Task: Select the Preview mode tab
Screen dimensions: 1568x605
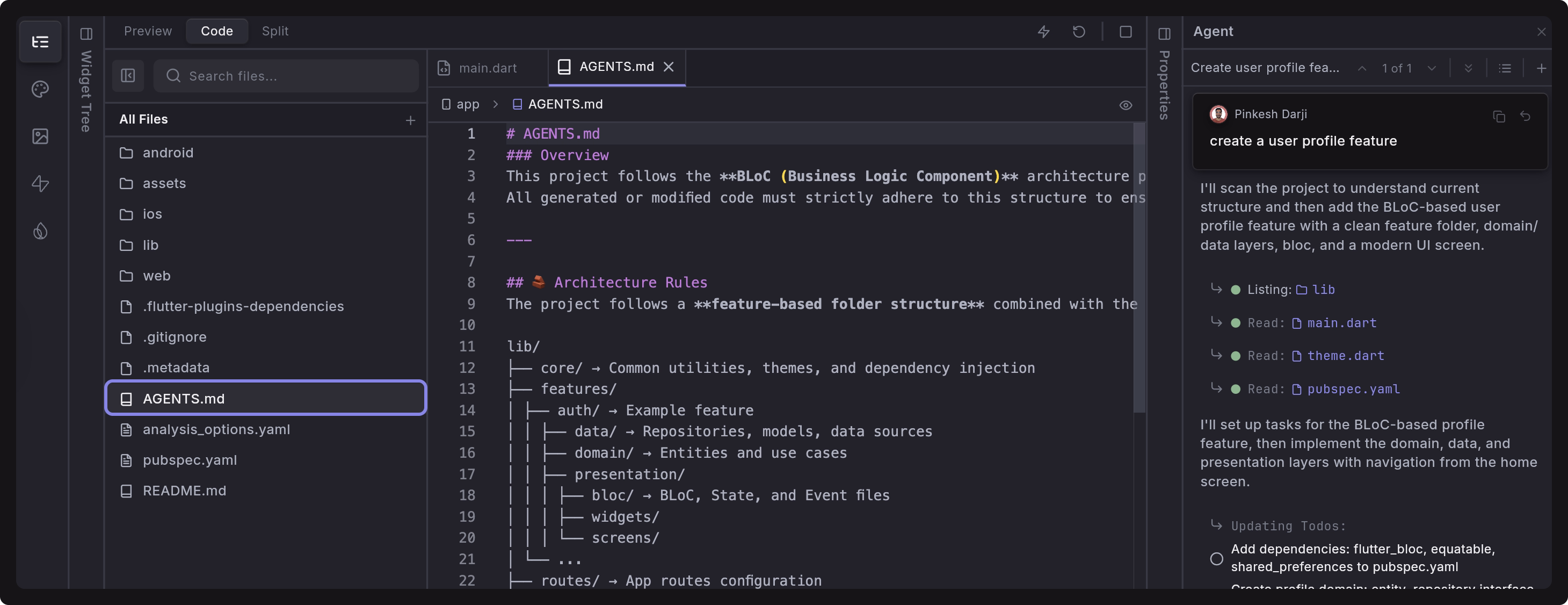Action: click(147, 31)
